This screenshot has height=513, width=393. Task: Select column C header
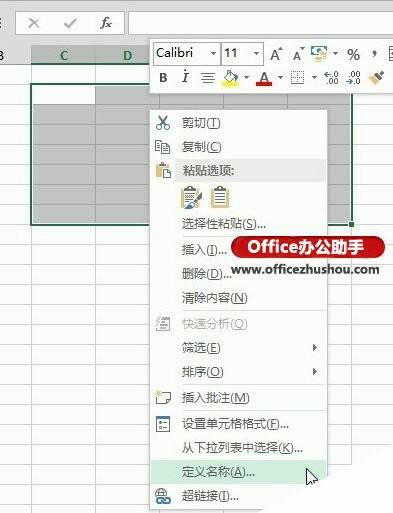click(x=63, y=55)
